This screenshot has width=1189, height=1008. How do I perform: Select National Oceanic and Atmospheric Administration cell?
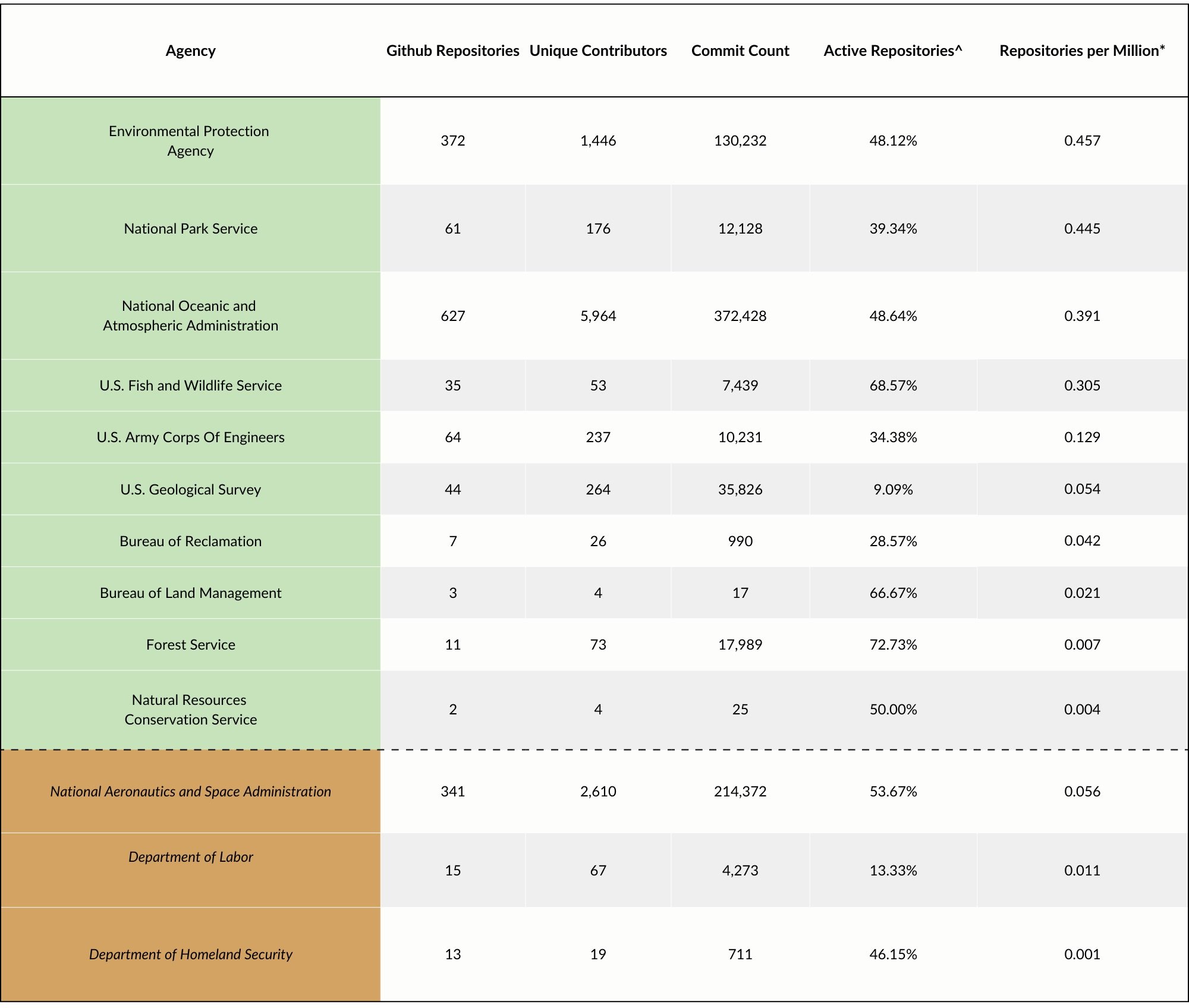[x=190, y=316]
